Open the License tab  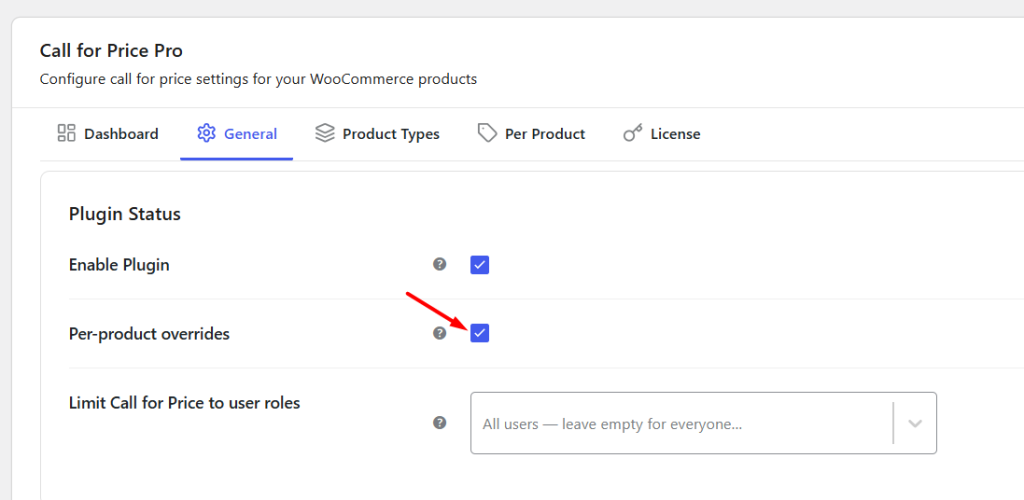pyautogui.click(x=661, y=134)
